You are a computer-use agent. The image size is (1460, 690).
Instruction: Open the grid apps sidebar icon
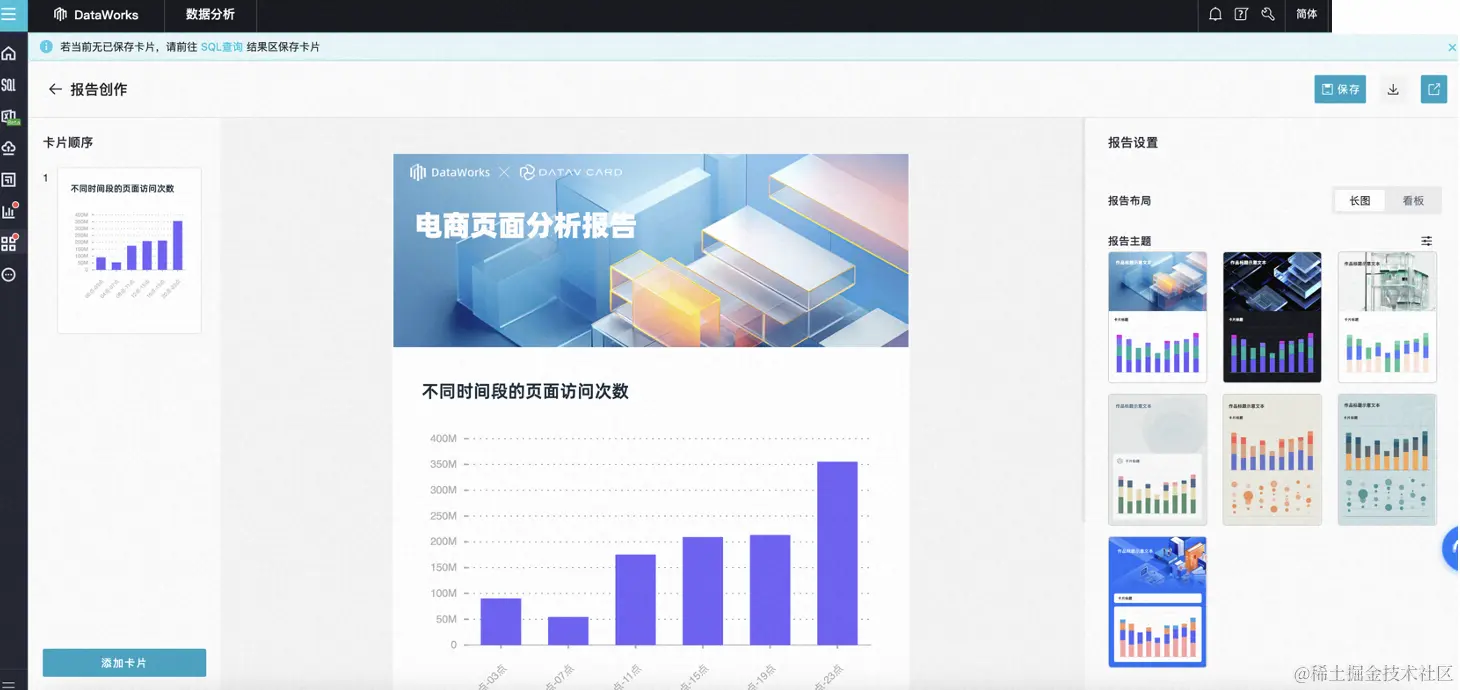(x=9, y=243)
